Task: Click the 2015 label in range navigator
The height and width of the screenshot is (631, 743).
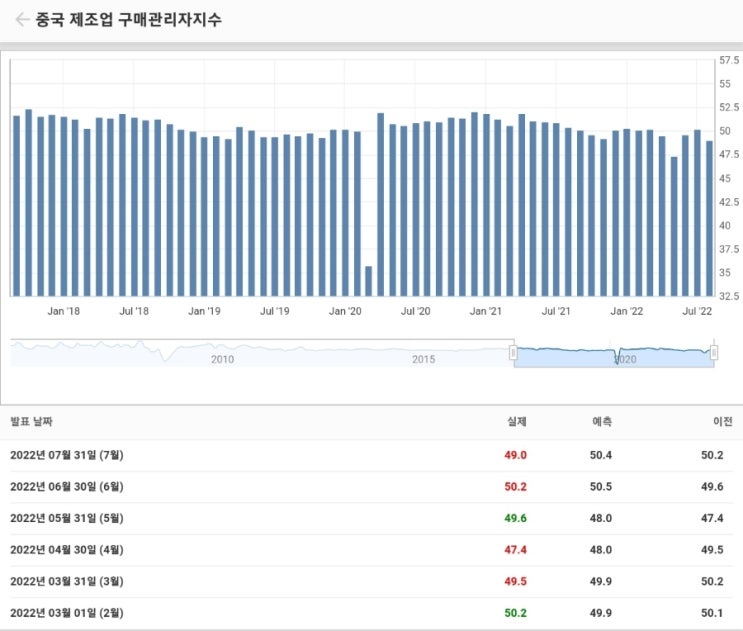Action: (x=423, y=359)
